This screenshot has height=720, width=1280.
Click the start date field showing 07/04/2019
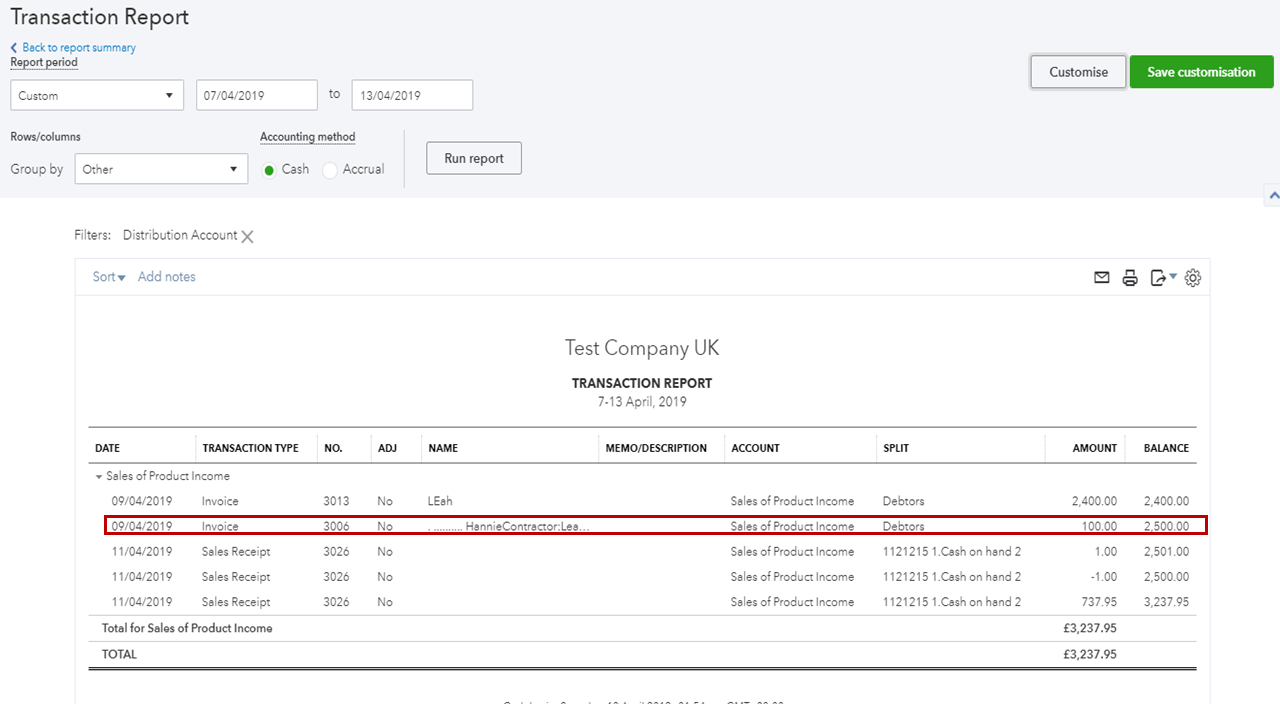(256, 94)
